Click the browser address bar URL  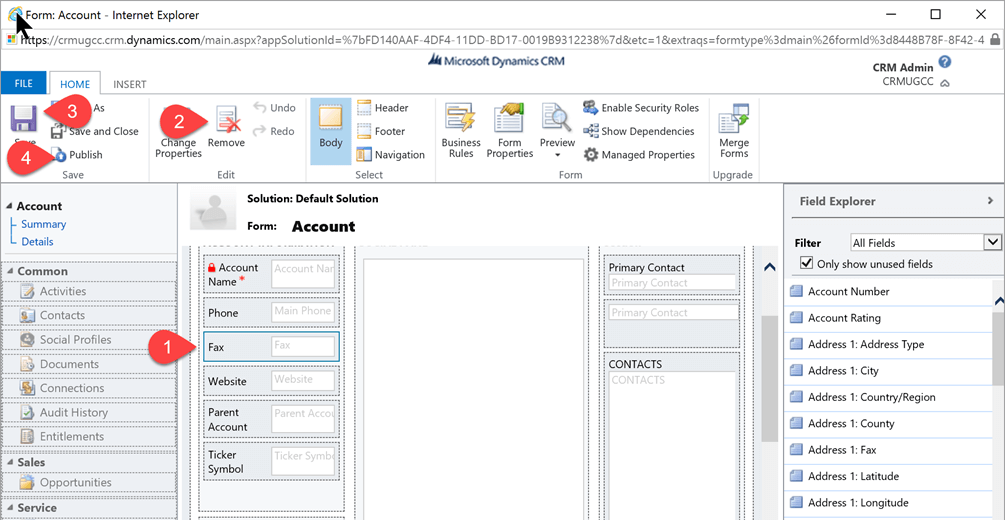[502, 40]
